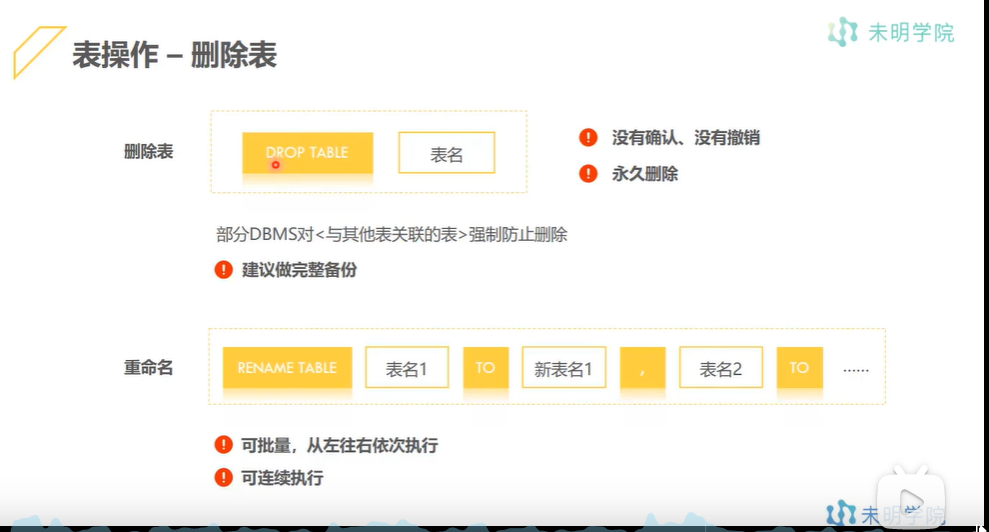The height and width of the screenshot is (532, 989).
Task: Click the text 建议做完整备份
Action: point(300,270)
